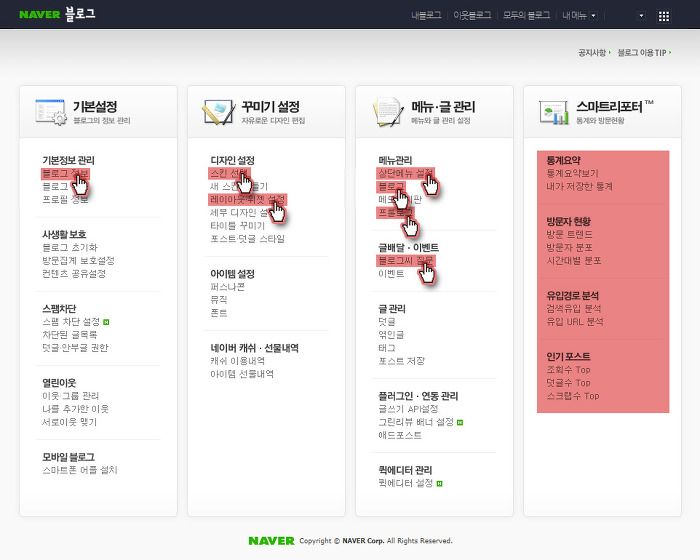This screenshot has height=560, width=700.
Task: Open 방문 트렌드 link
Action: point(570,234)
